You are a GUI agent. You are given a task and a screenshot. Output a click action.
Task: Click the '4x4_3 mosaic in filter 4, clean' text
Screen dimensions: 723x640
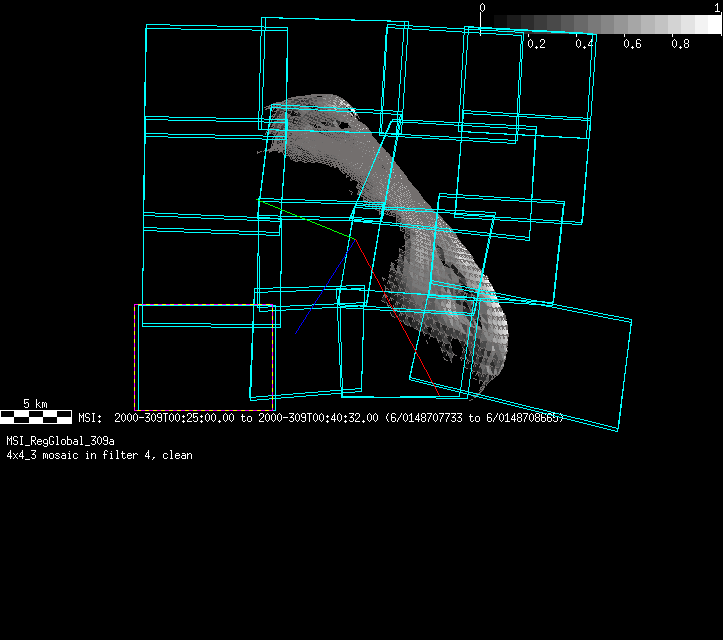[x=99, y=455]
